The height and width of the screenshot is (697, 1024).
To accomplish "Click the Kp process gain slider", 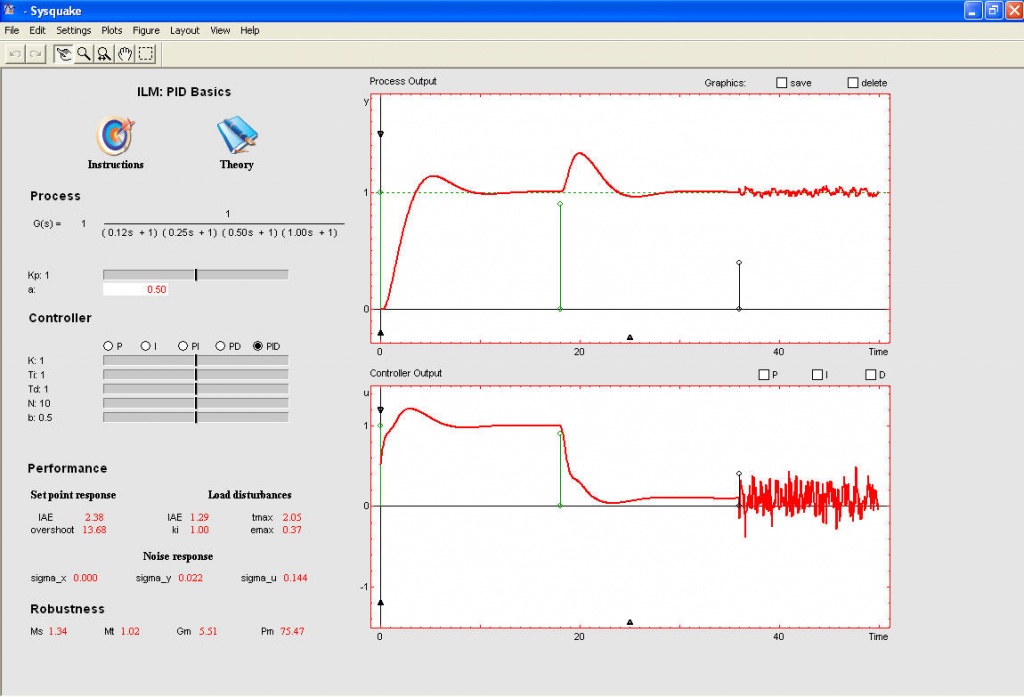I will (x=195, y=275).
